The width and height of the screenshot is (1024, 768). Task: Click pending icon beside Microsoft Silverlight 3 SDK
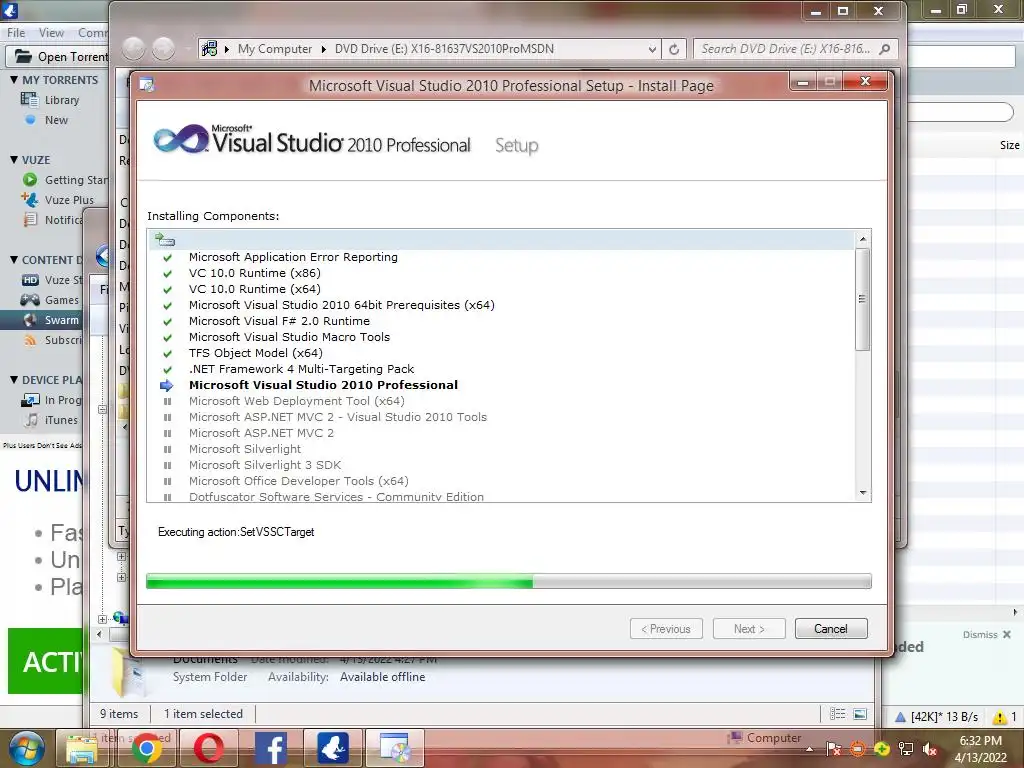167,465
